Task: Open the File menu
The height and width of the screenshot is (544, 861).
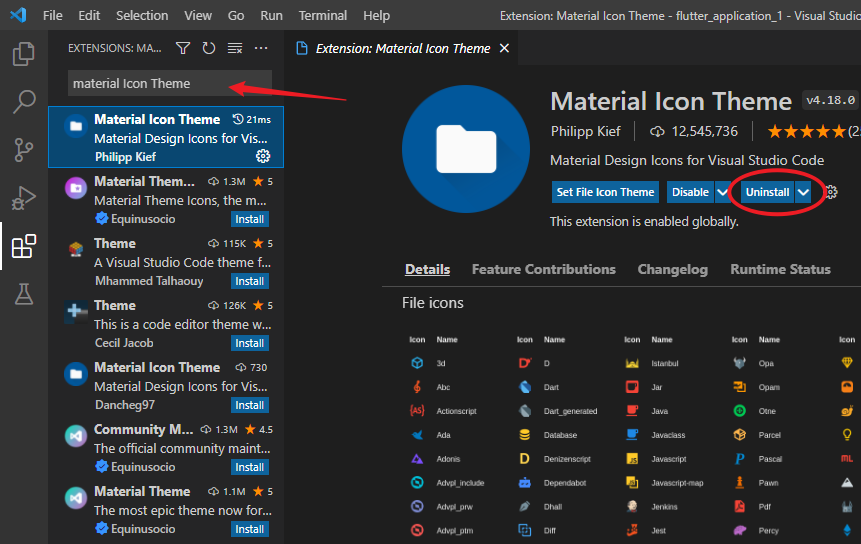Action: pyautogui.click(x=53, y=15)
